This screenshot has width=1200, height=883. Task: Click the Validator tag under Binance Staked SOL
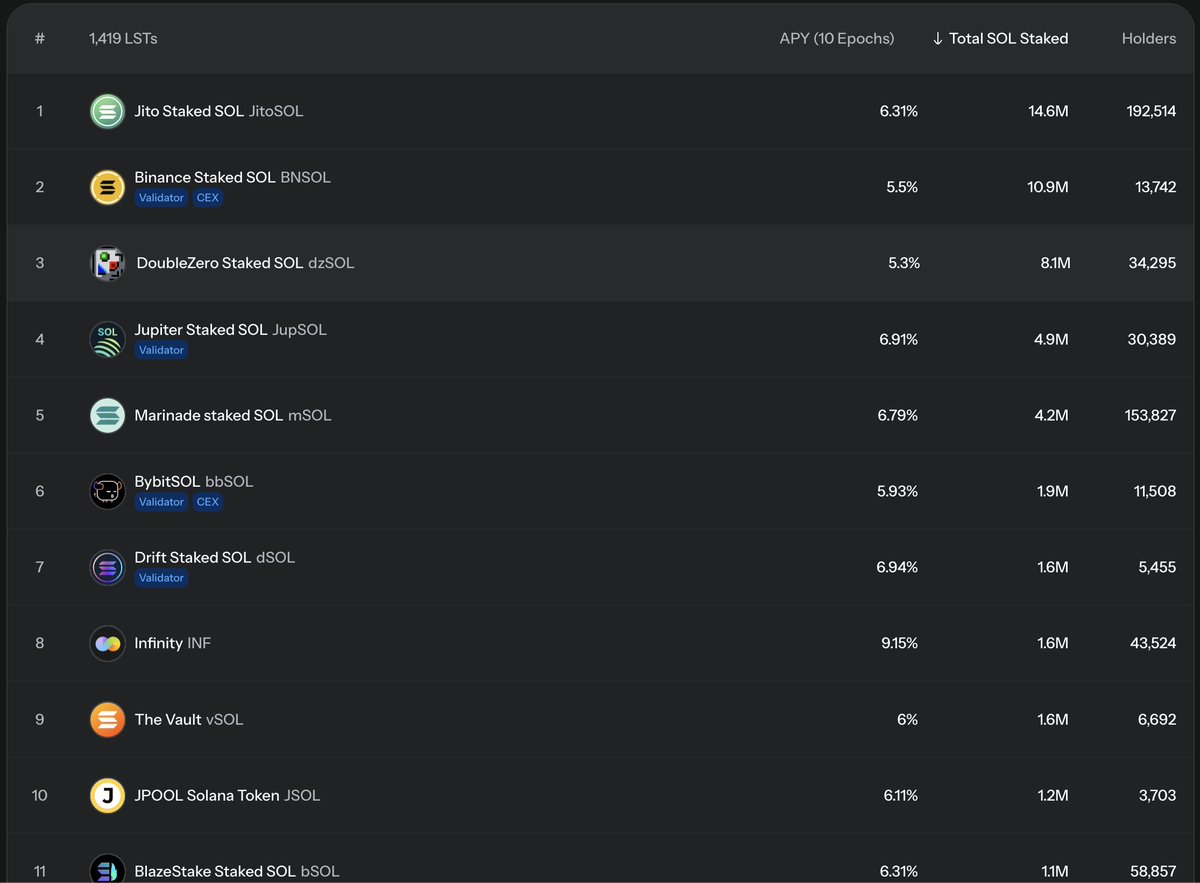(x=162, y=198)
